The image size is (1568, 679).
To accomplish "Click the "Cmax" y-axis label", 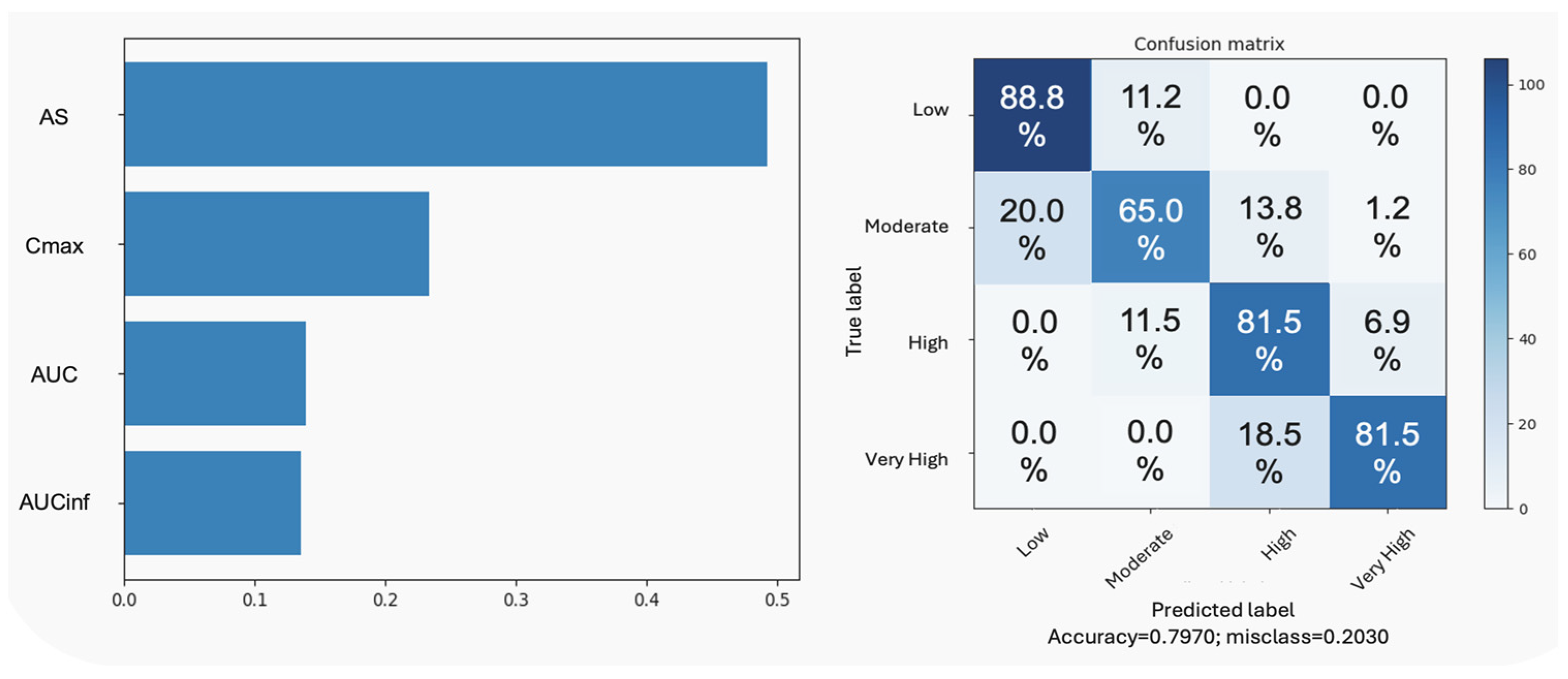I will [54, 246].
